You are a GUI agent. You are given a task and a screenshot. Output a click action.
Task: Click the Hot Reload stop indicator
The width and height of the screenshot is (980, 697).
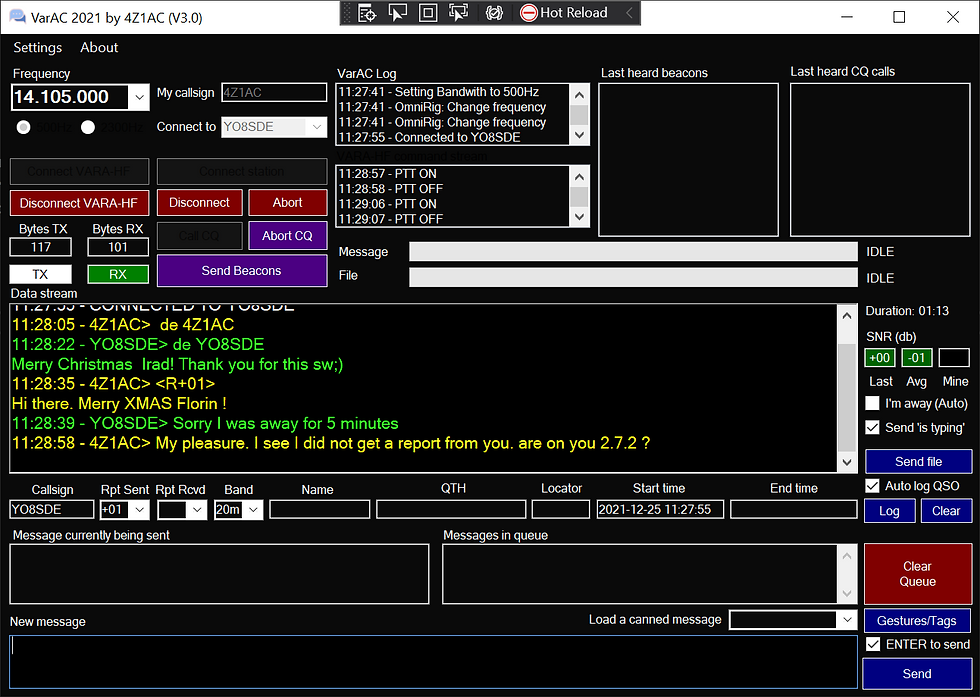[529, 13]
